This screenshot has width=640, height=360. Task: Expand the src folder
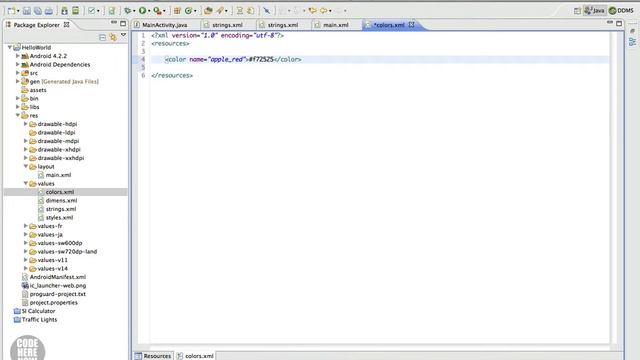[x=18, y=73]
